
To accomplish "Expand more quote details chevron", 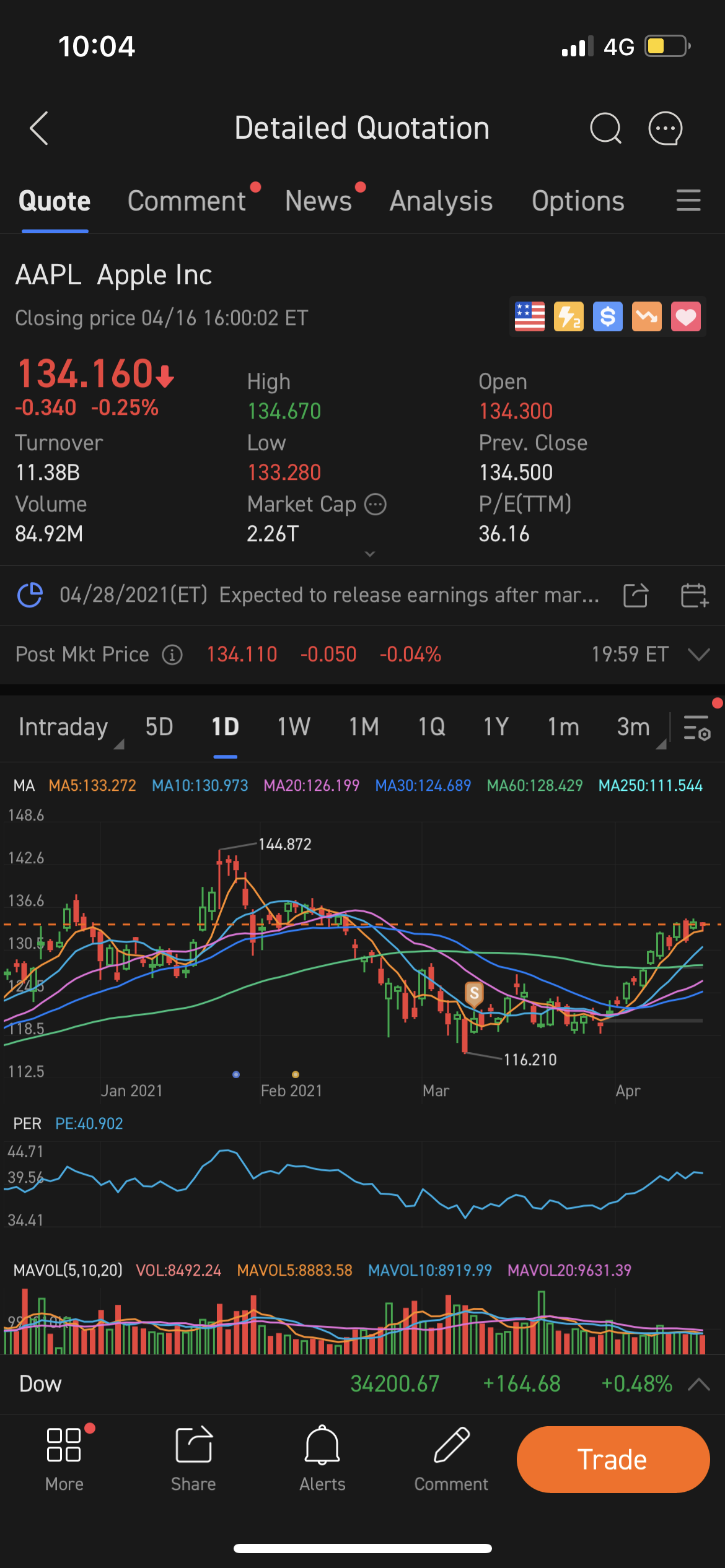I will tap(370, 554).
